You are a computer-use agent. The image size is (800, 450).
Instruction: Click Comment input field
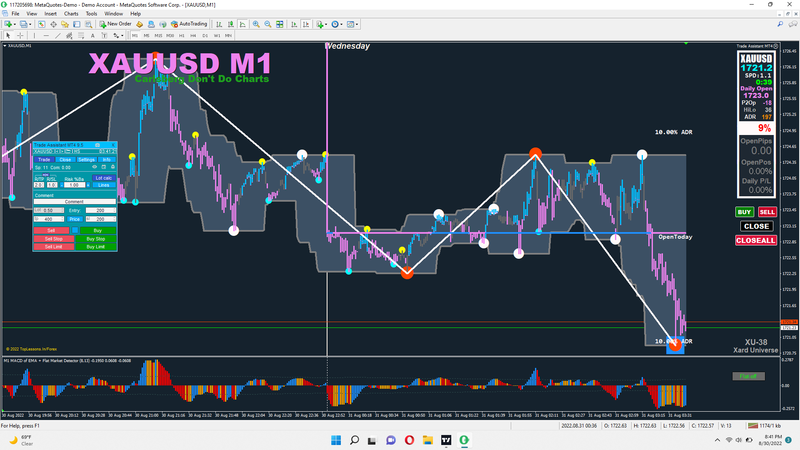pyautogui.click(x=74, y=202)
